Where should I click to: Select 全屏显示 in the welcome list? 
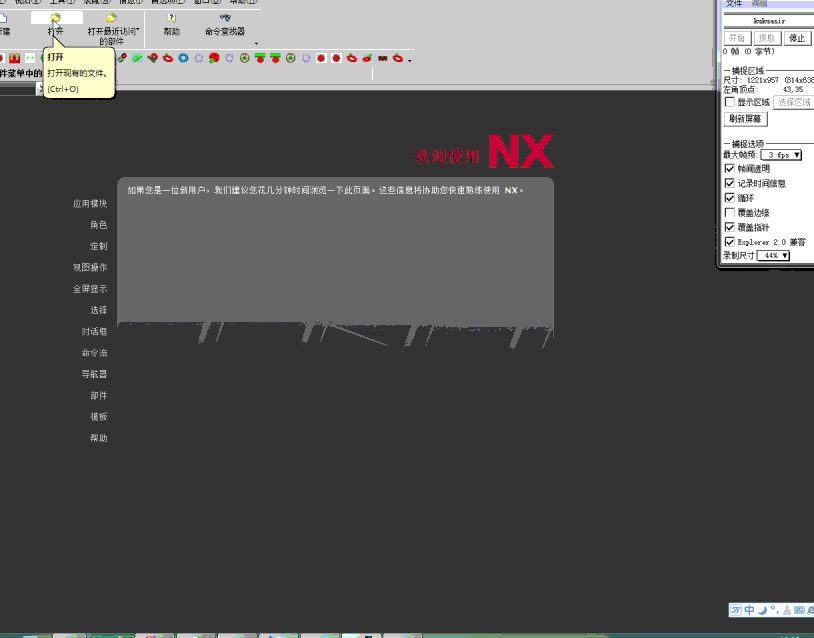pos(90,289)
